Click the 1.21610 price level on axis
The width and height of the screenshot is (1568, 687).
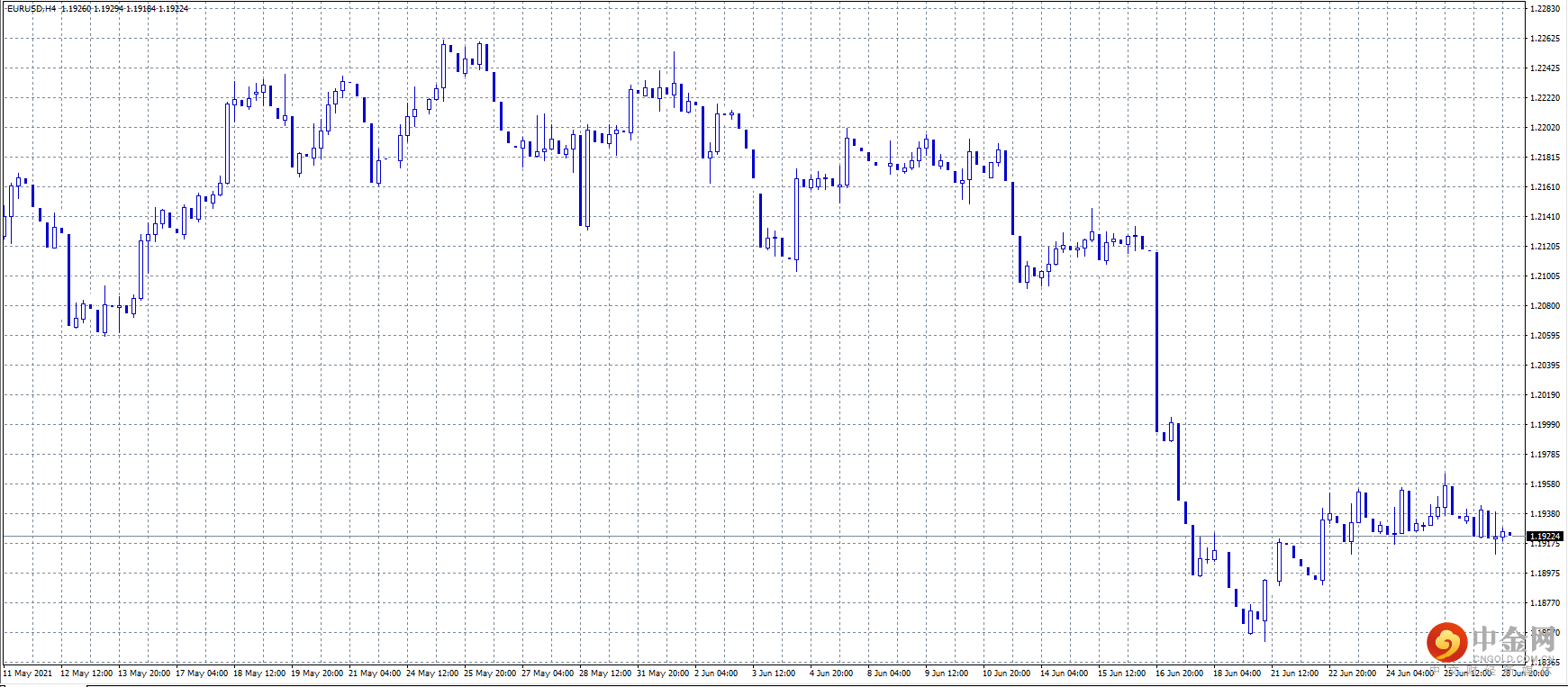(x=1545, y=187)
